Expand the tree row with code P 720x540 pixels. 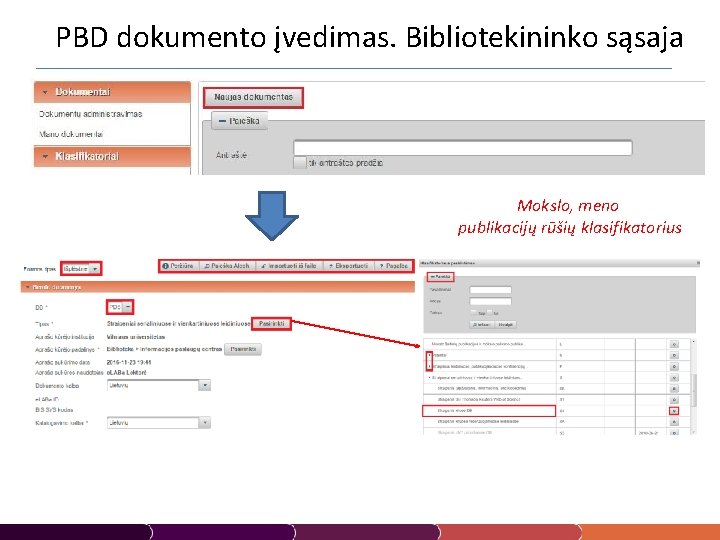click(x=430, y=366)
